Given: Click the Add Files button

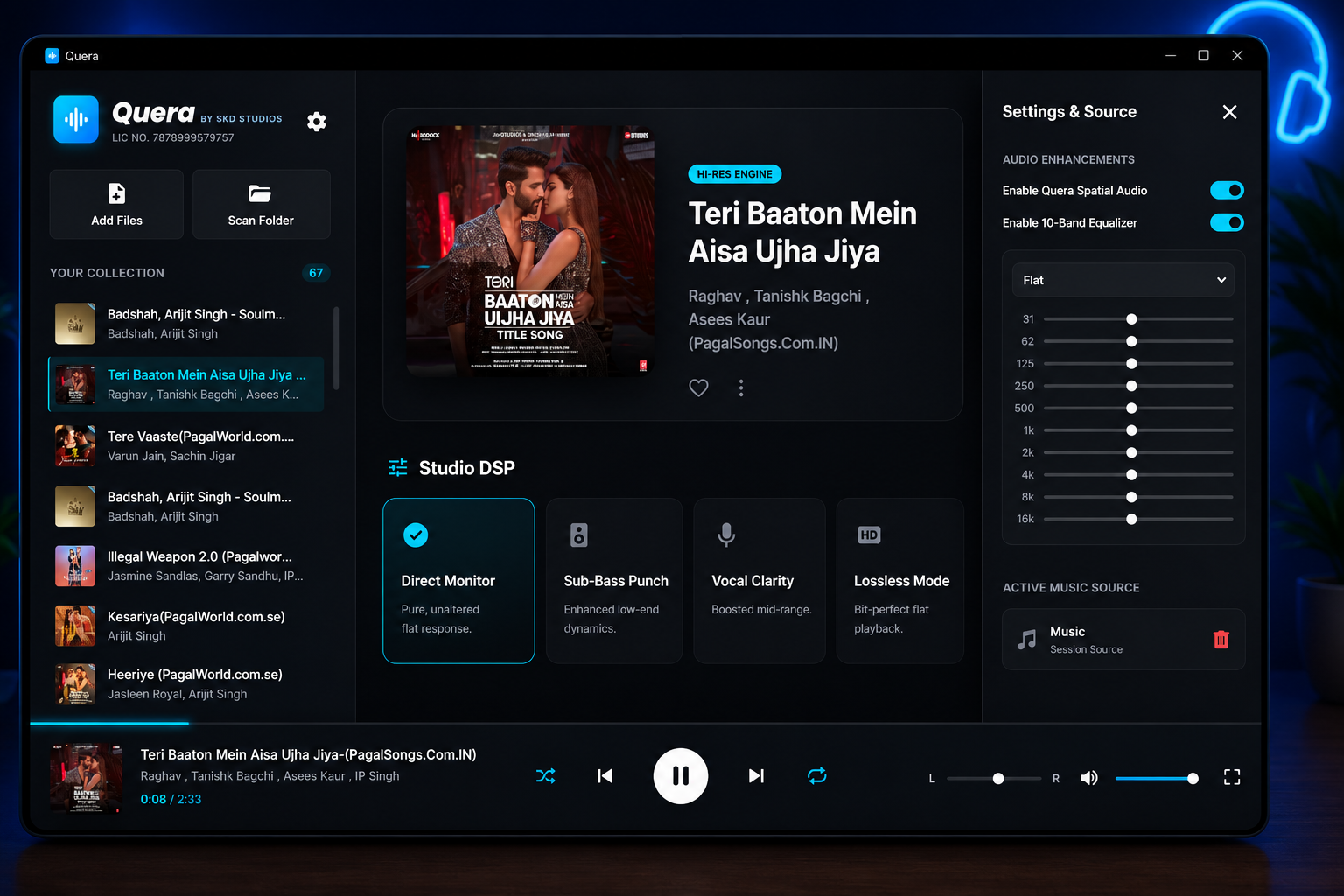Looking at the screenshot, I should pyautogui.click(x=116, y=204).
